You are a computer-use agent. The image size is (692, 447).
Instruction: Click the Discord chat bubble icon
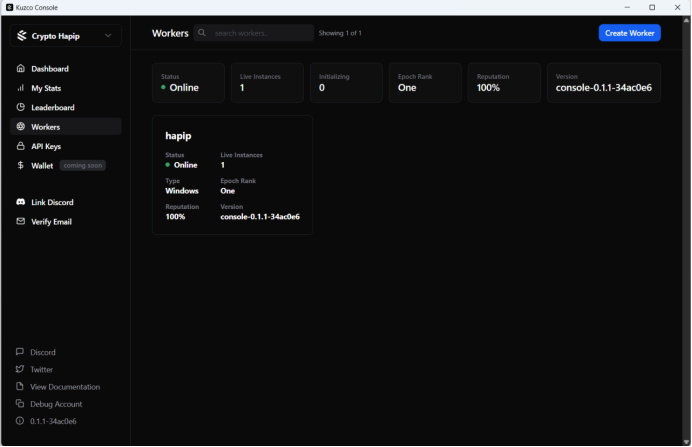(x=19, y=352)
